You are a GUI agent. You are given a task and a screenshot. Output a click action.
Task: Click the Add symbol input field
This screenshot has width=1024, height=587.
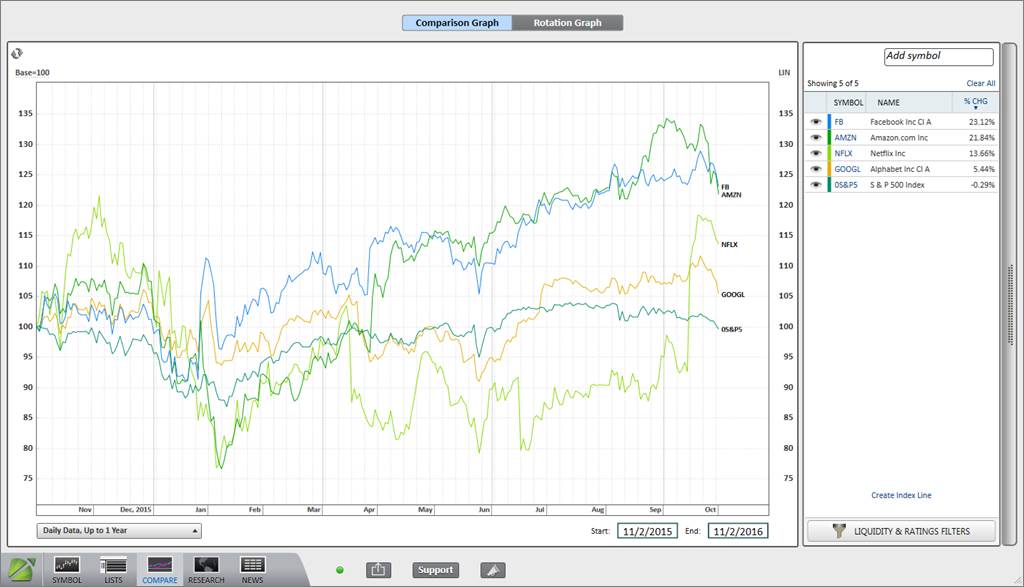[938, 57]
